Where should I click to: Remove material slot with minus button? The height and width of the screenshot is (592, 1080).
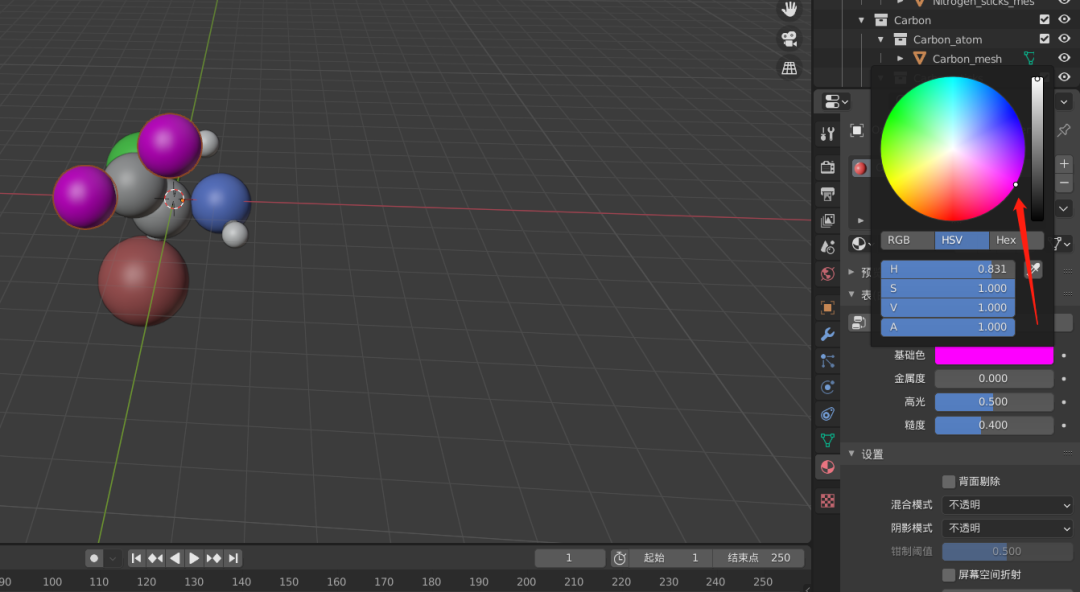pos(1064,183)
